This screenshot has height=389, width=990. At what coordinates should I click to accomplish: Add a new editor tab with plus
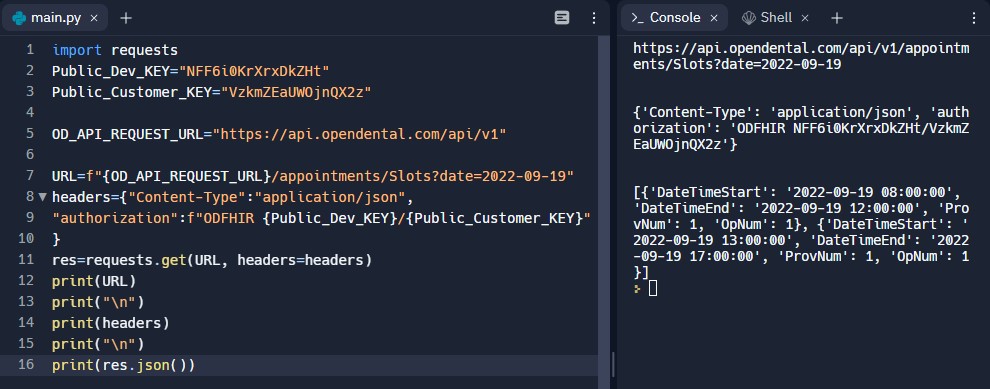[126, 18]
